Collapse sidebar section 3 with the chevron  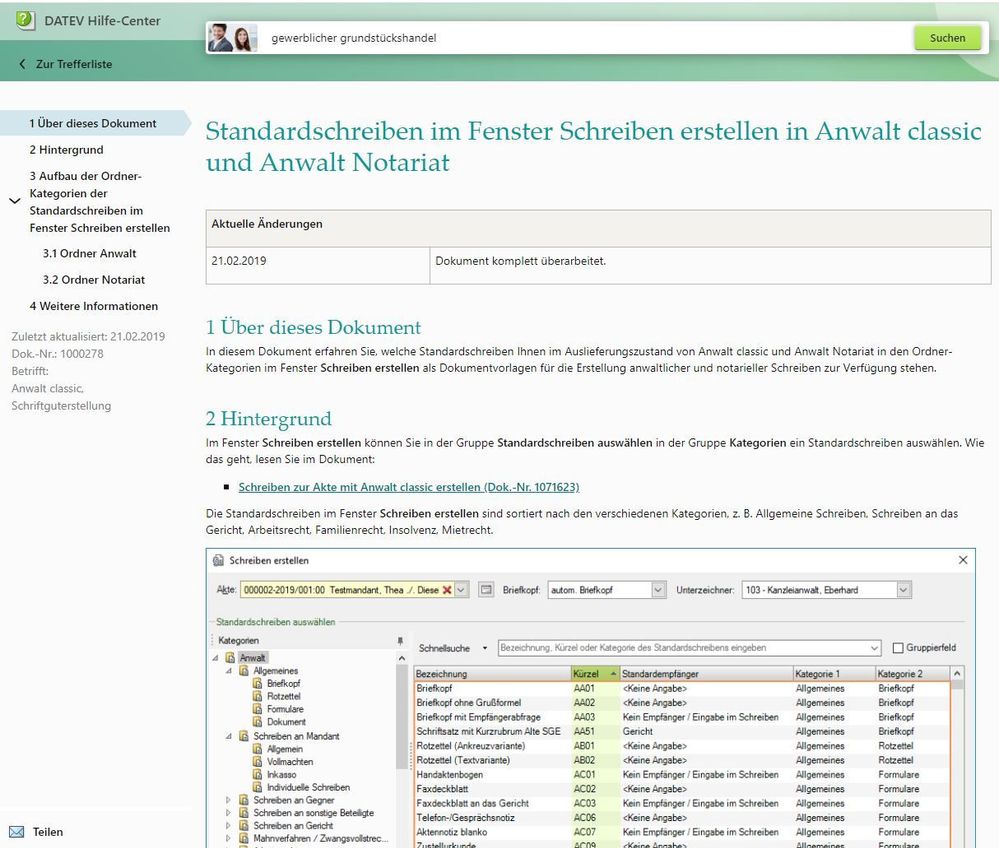(x=15, y=201)
